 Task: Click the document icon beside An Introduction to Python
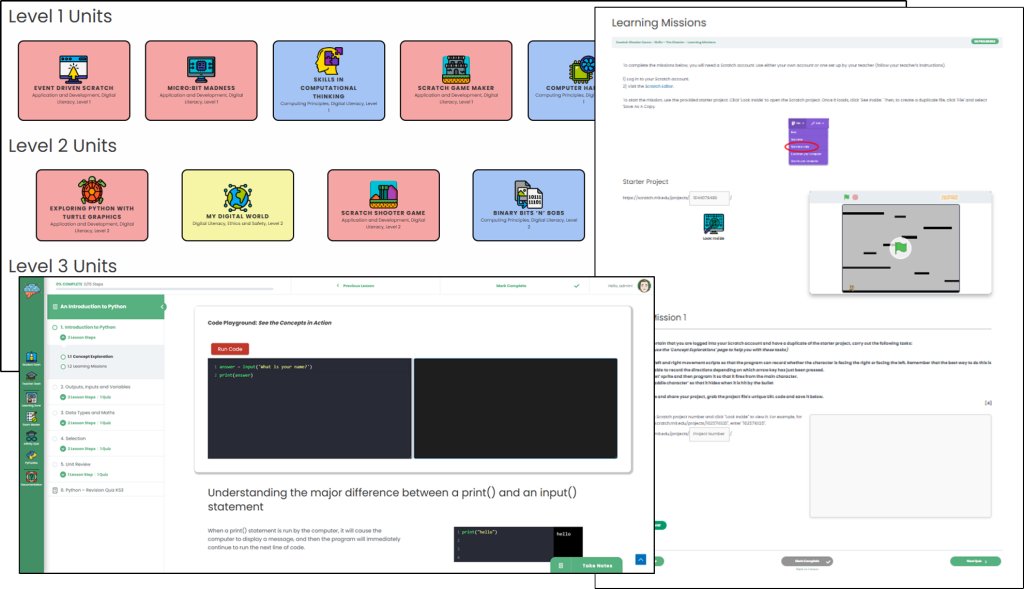coord(55,306)
